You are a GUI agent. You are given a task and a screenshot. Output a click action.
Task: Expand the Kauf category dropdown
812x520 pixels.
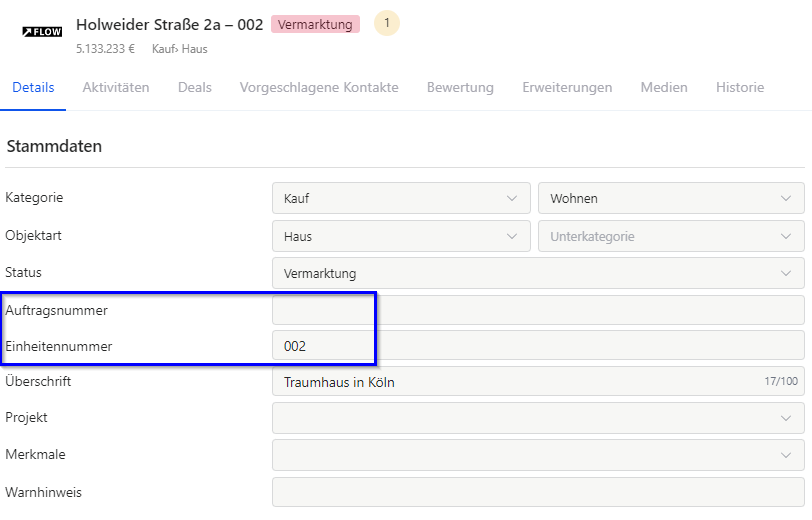(x=401, y=198)
